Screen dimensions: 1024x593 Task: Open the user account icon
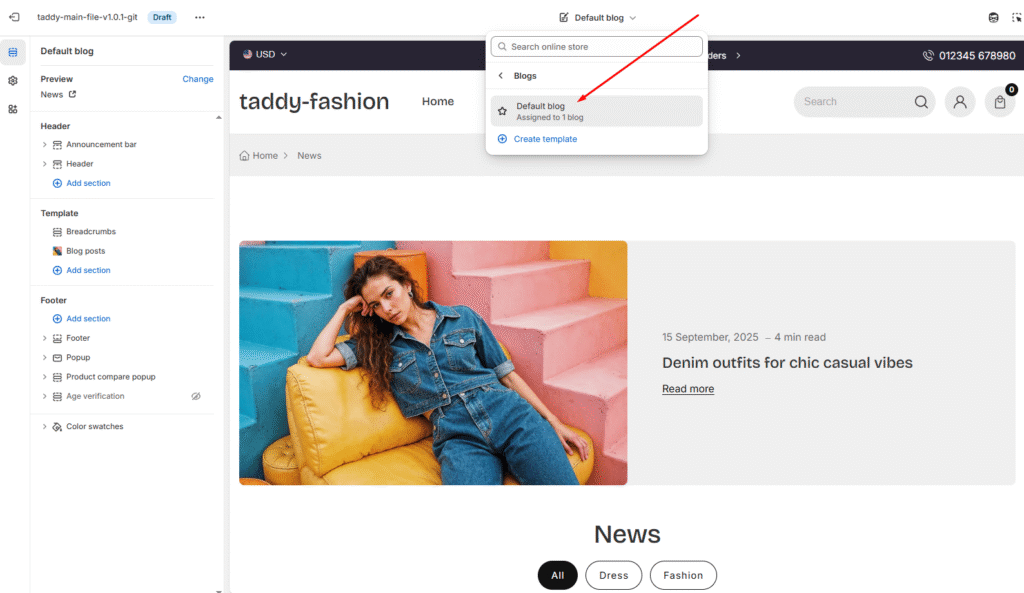(960, 102)
